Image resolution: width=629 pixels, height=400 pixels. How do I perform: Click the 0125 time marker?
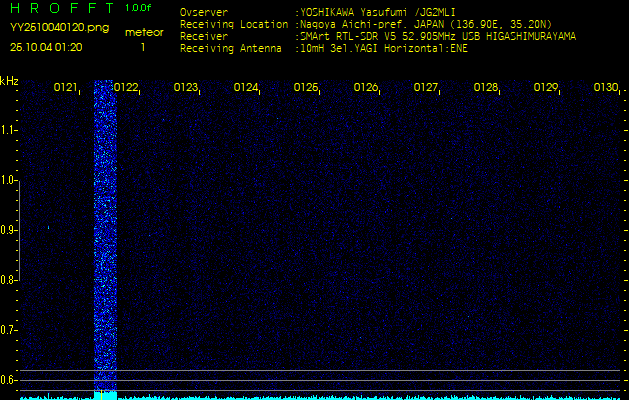[306, 87]
